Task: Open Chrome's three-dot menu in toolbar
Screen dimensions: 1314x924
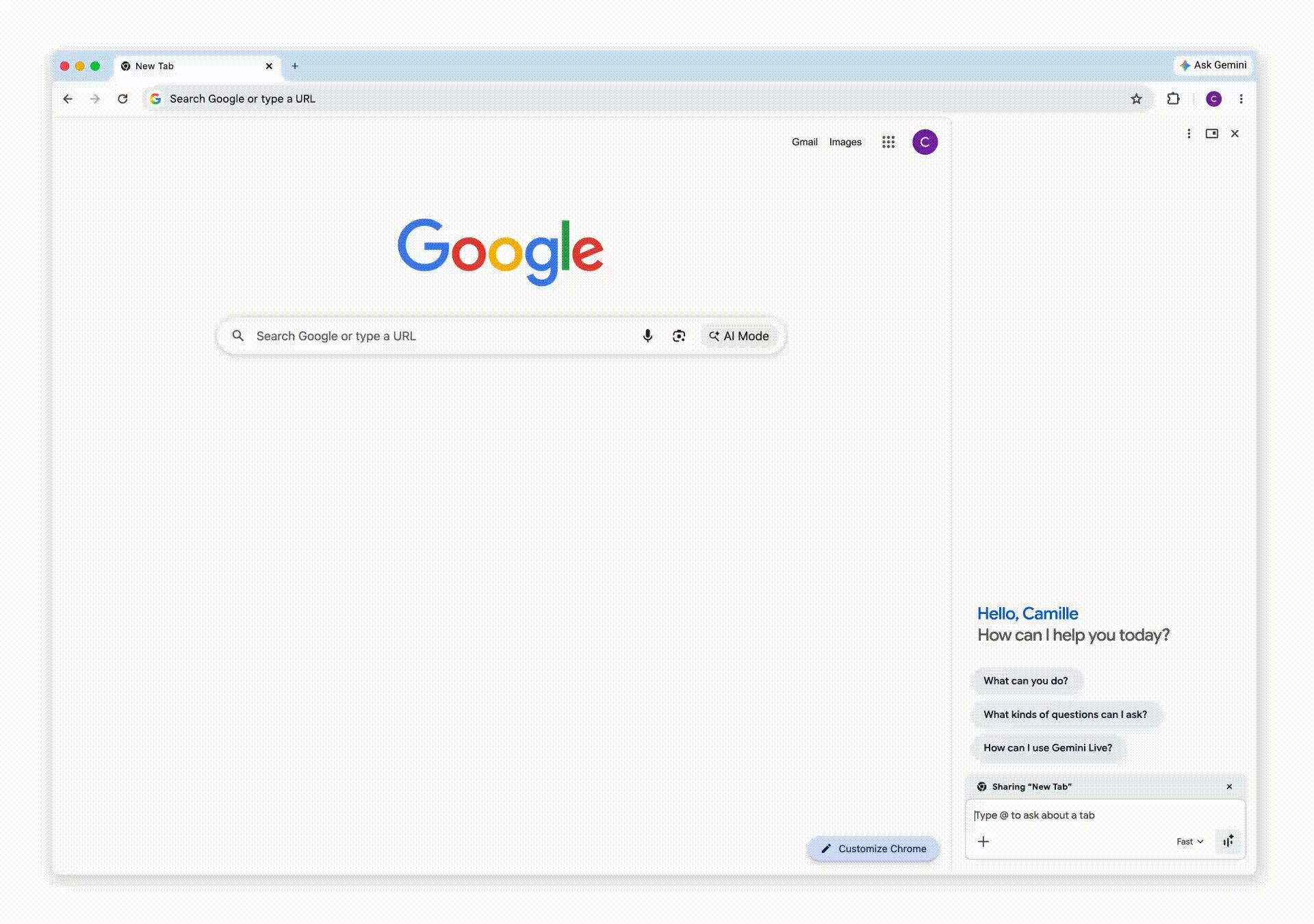Action: pos(1241,99)
